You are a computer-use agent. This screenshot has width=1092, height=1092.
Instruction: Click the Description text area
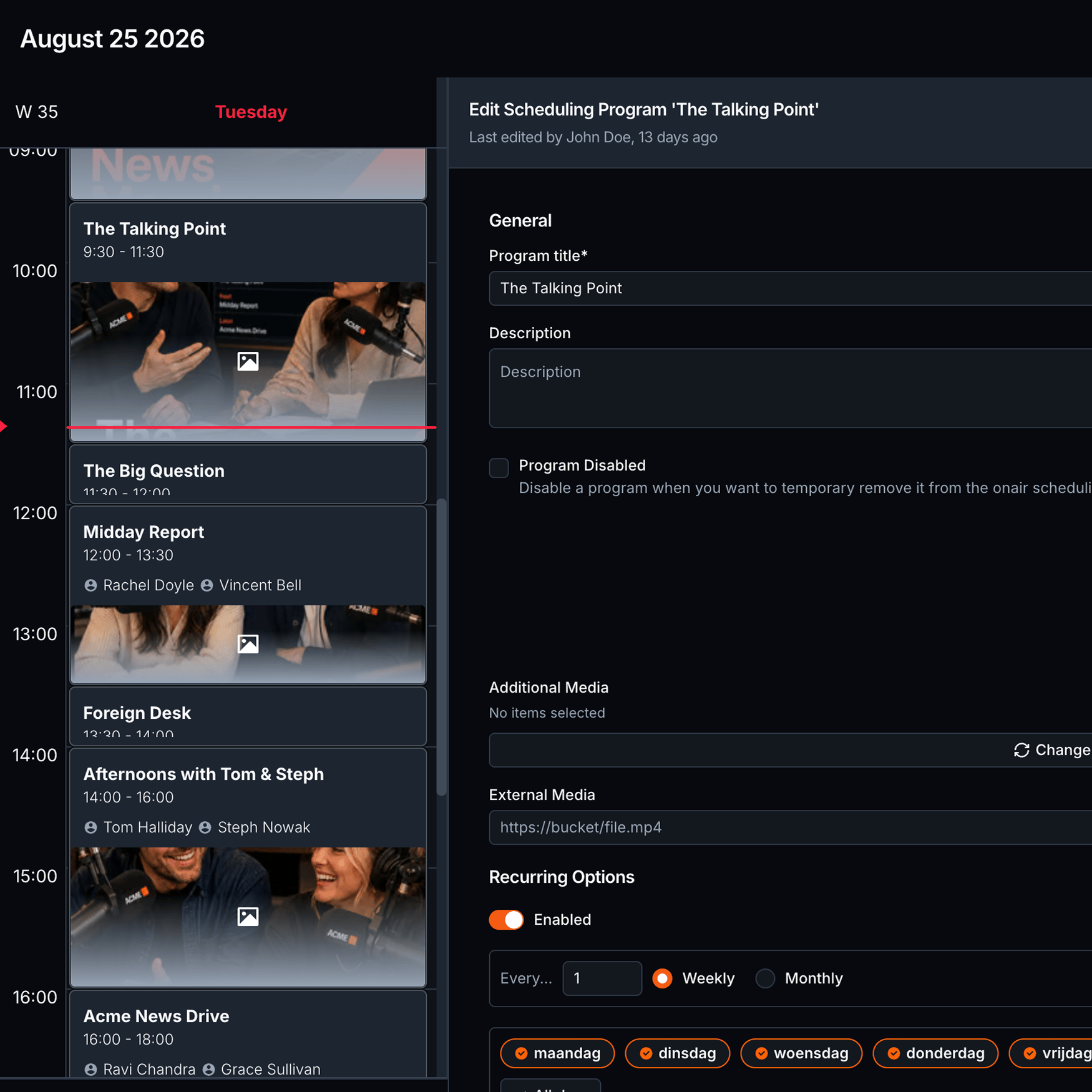click(790, 388)
